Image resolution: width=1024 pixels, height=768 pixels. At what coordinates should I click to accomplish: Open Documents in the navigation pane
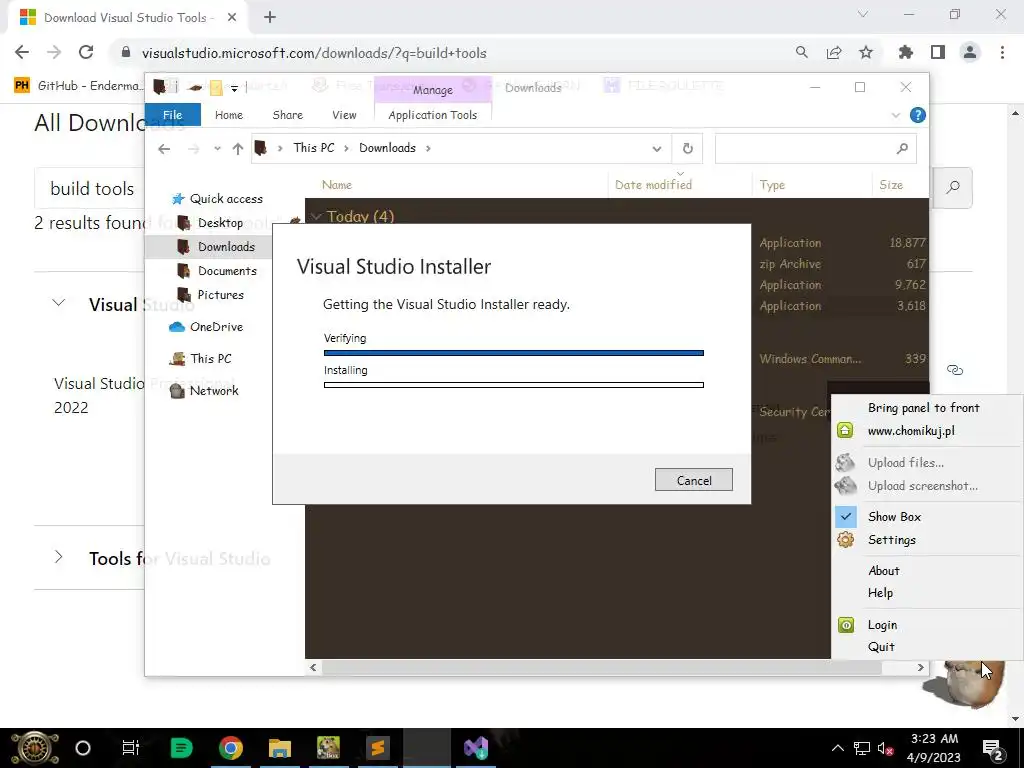pyautogui.click(x=217, y=271)
